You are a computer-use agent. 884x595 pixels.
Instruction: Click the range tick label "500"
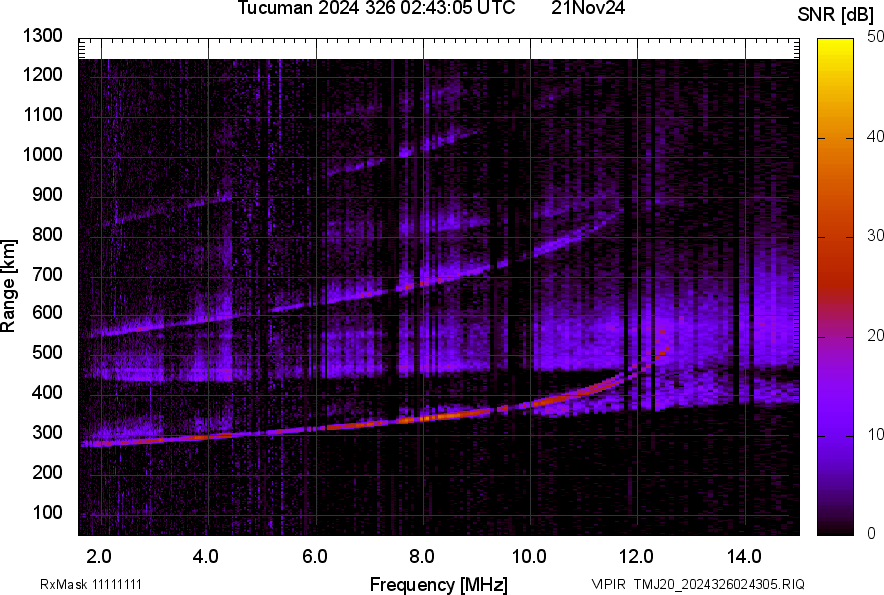click(47, 352)
